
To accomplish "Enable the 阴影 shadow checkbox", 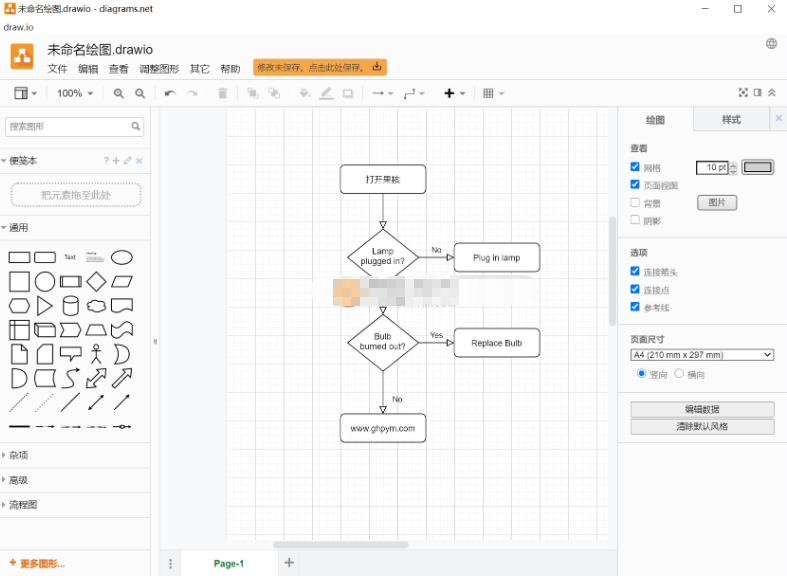I will pyautogui.click(x=635, y=220).
